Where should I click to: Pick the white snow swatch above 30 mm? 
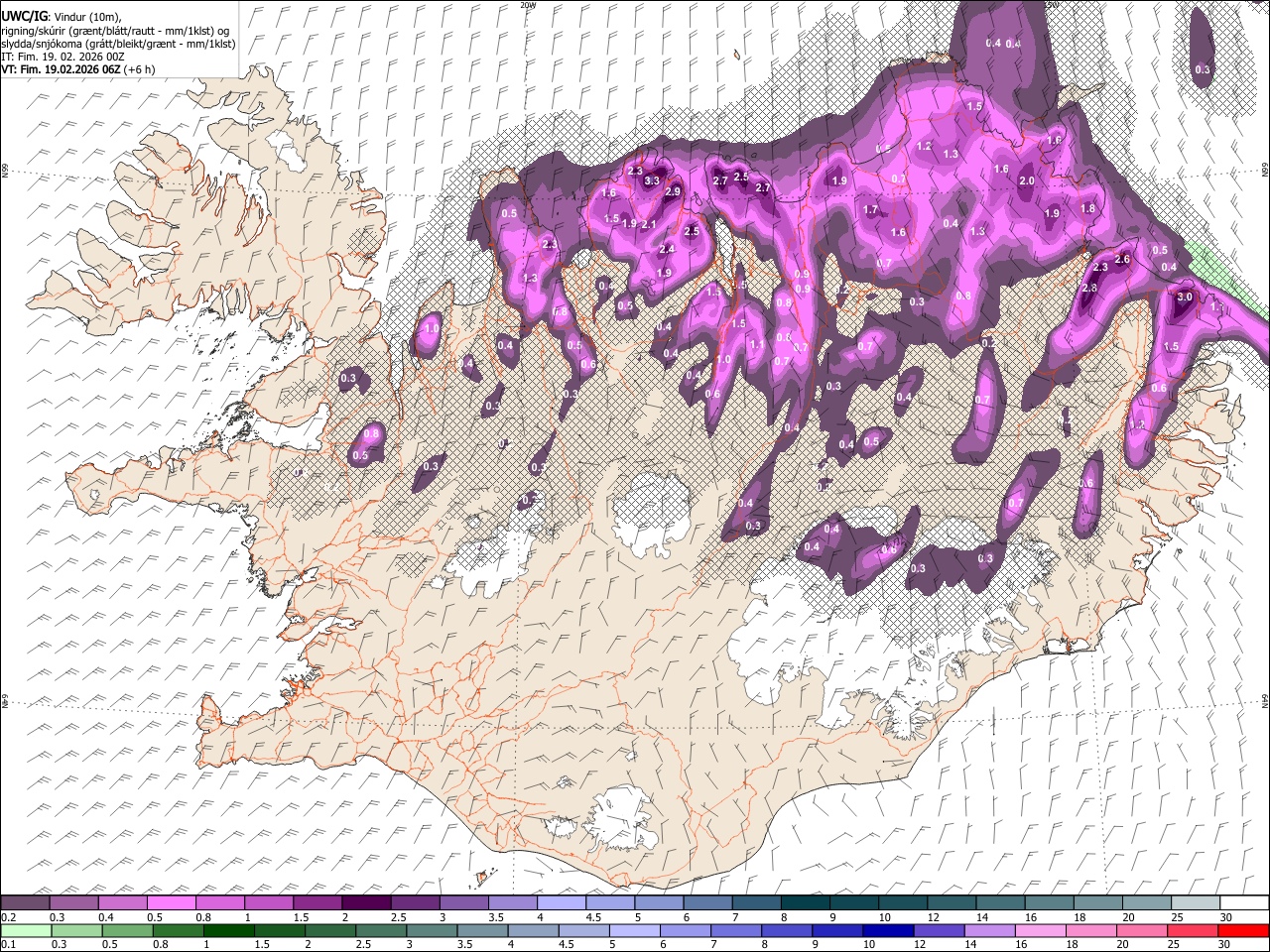[1244, 903]
